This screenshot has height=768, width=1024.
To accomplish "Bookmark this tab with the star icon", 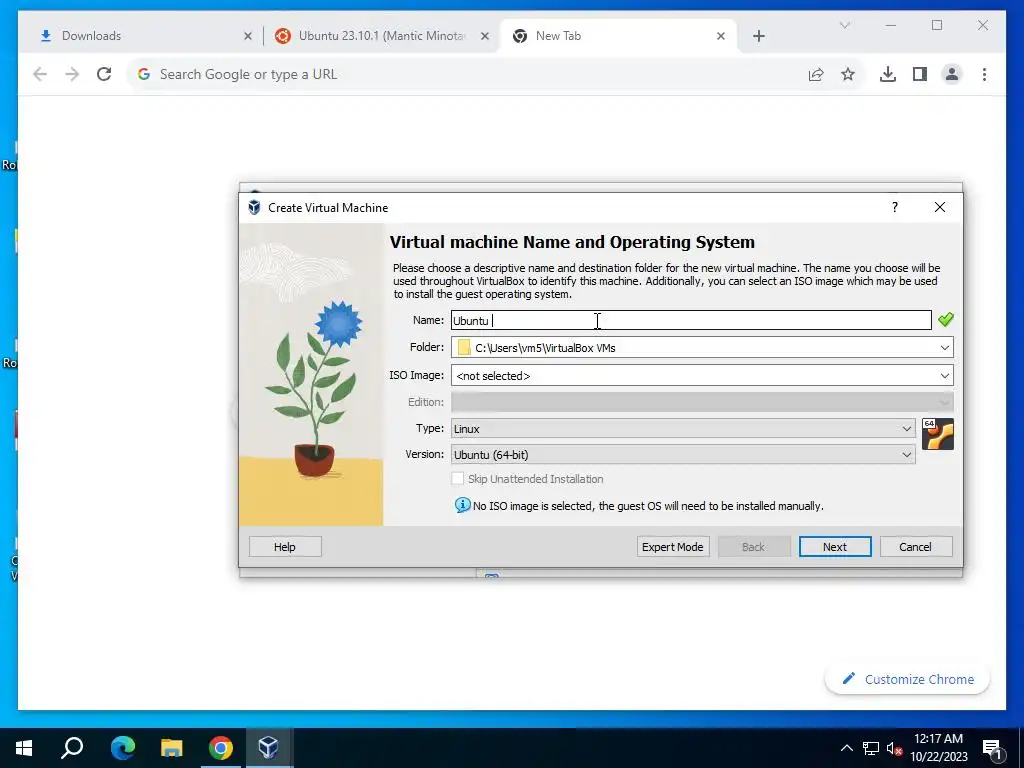I will coord(848,74).
